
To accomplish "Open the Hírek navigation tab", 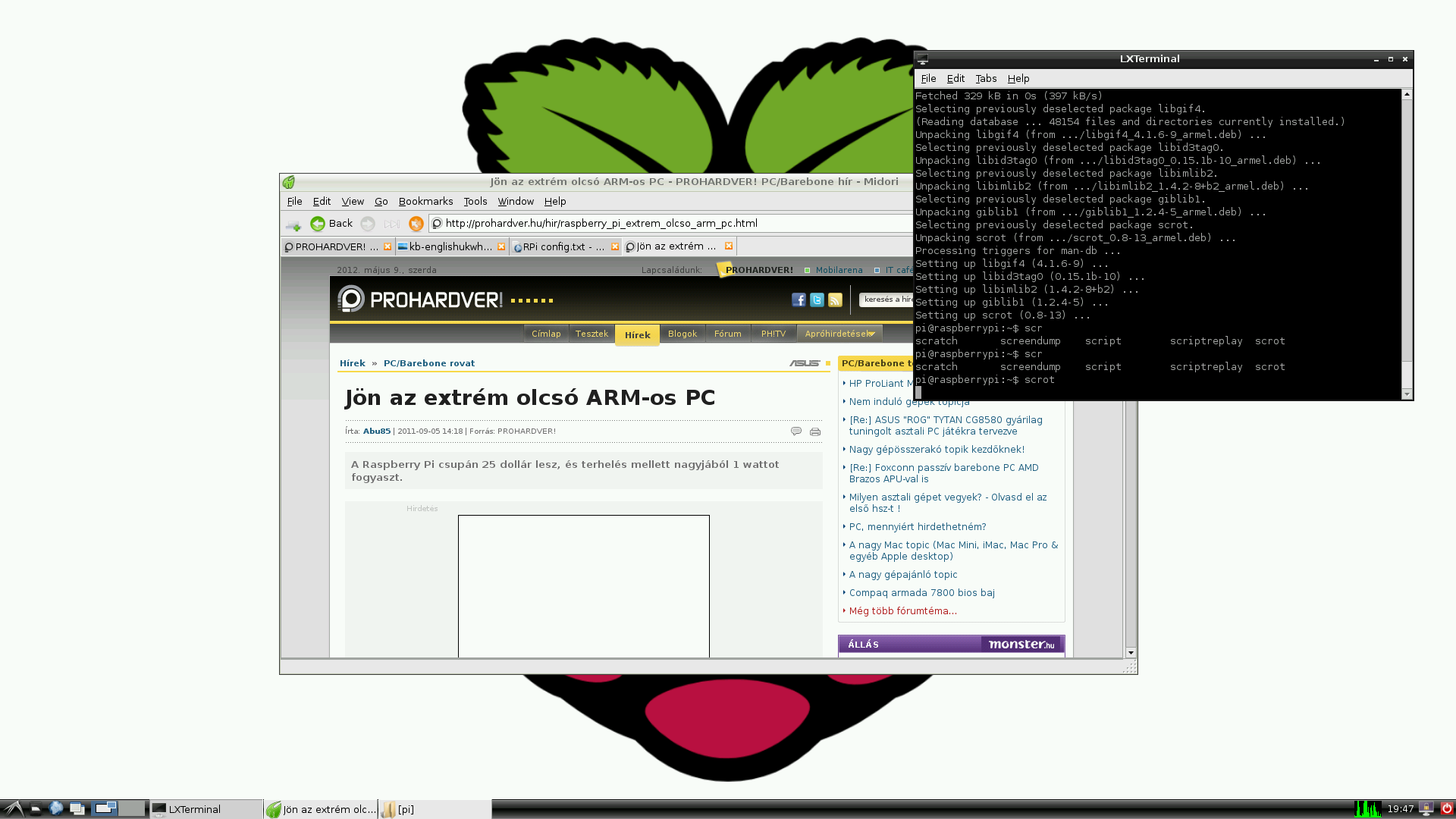I will 637,334.
